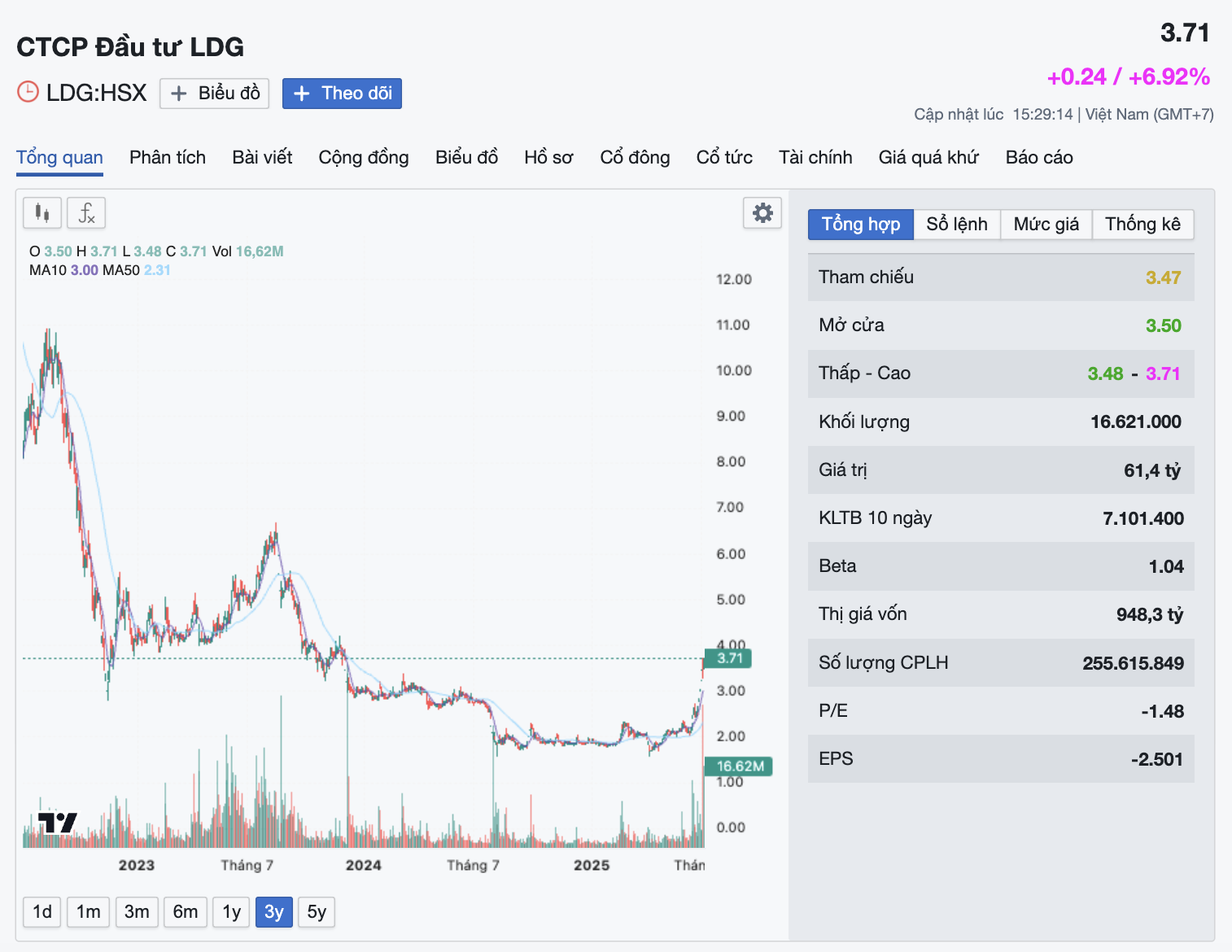Open the Hồ sơ tab
This screenshot has width=1232, height=952.
click(548, 157)
